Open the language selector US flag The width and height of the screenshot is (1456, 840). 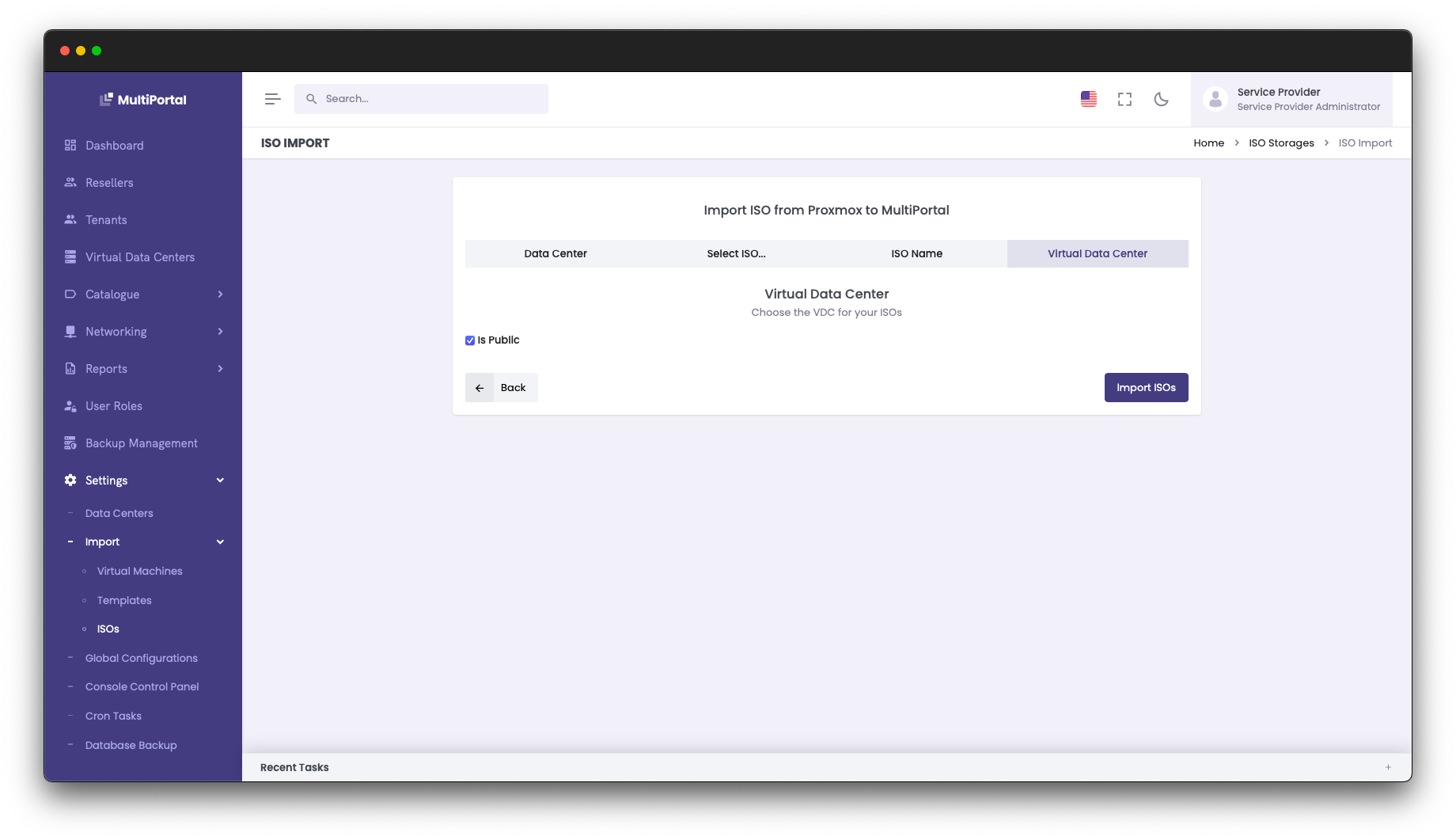click(1088, 99)
